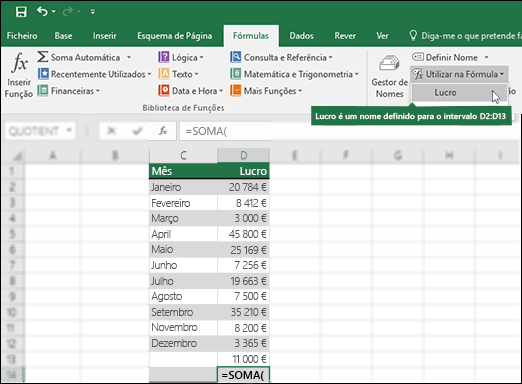The height and width of the screenshot is (384, 522).
Task: Switch to the Base tab
Action: [x=63, y=36]
